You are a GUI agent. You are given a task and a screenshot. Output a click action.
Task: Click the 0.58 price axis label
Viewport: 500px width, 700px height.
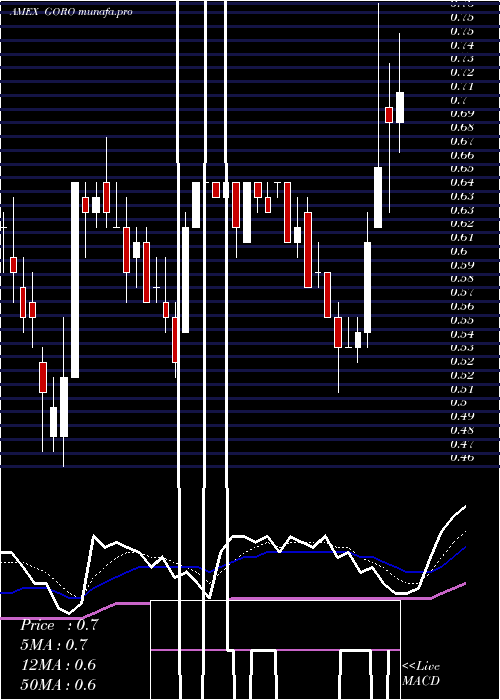click(462, 279)
